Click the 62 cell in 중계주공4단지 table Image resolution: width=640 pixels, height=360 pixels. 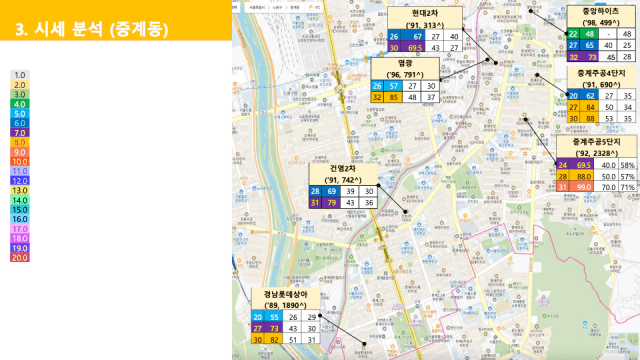589,96
